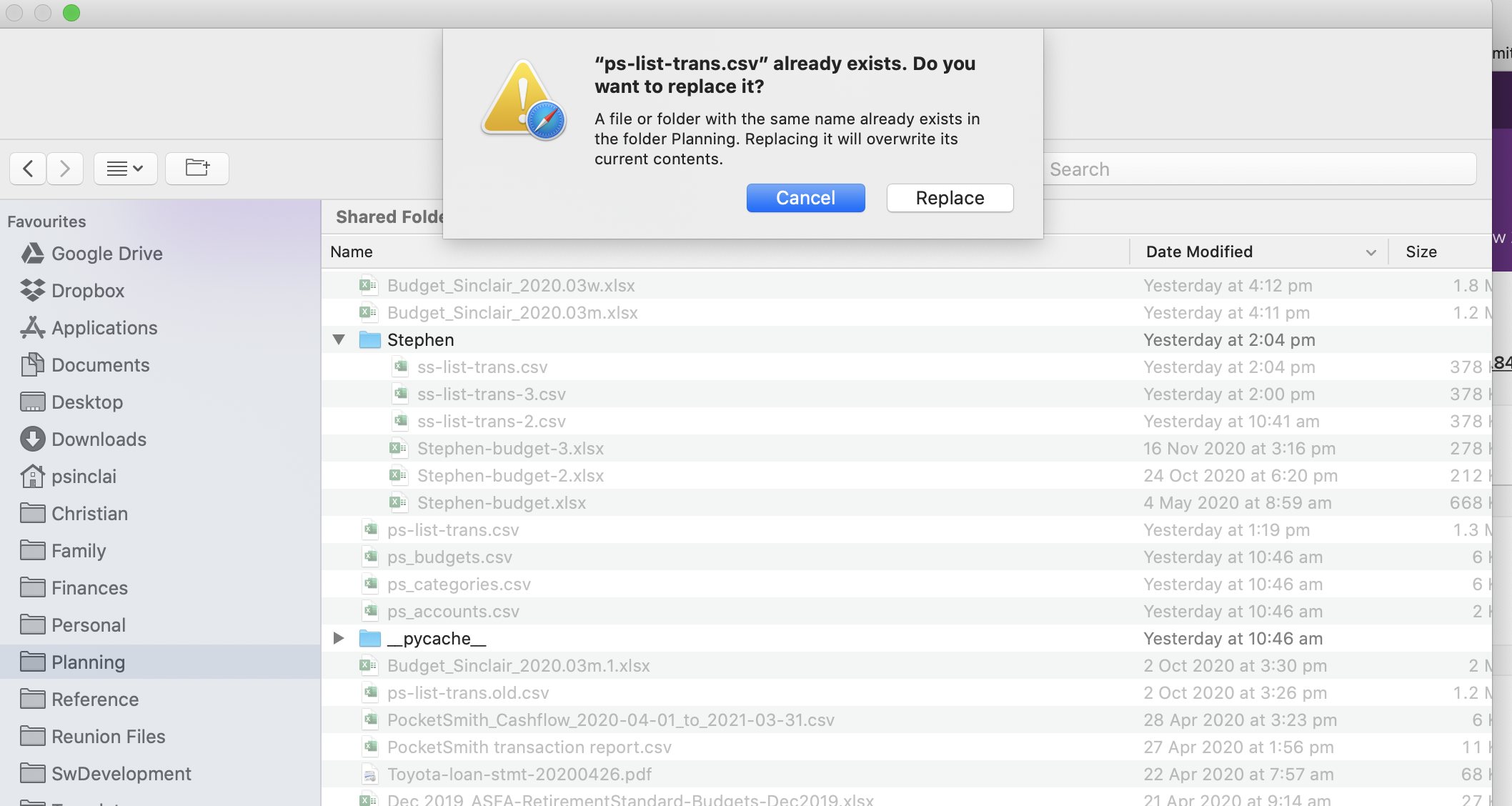This screenshot has width=1512, height=806.
Task: Click the forward navigation arrow
Action: pyautogui.click(x=65, y=169)
